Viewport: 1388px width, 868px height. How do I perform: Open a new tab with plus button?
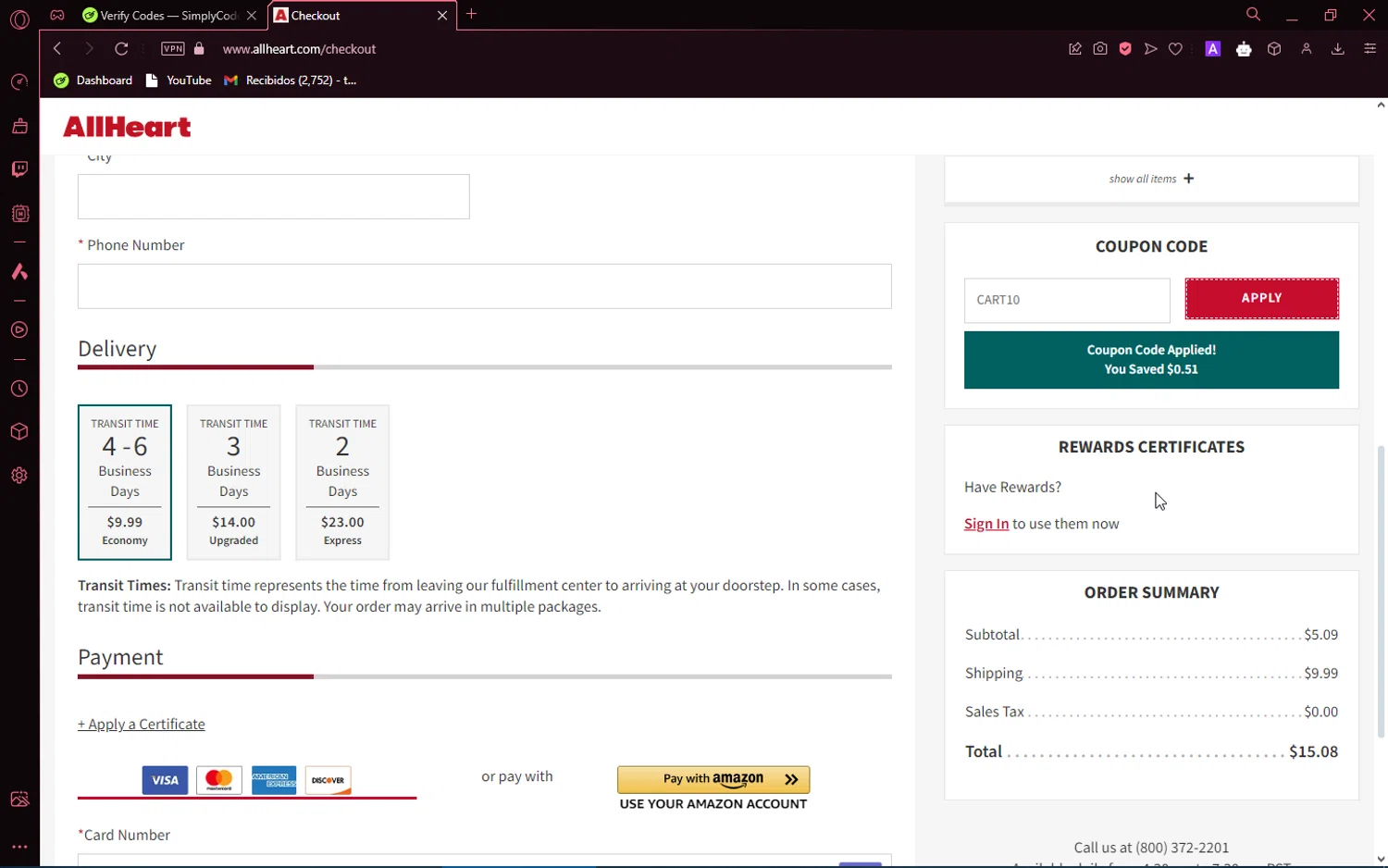[x=472, y=14]
